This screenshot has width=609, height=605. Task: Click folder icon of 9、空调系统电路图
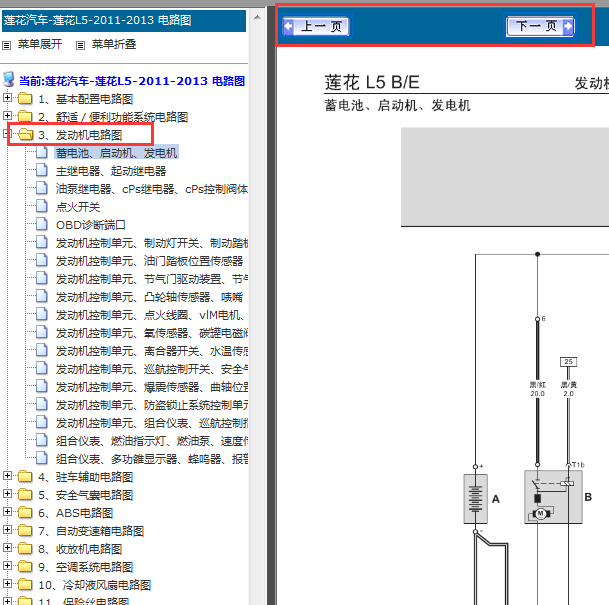pos(25,566)
